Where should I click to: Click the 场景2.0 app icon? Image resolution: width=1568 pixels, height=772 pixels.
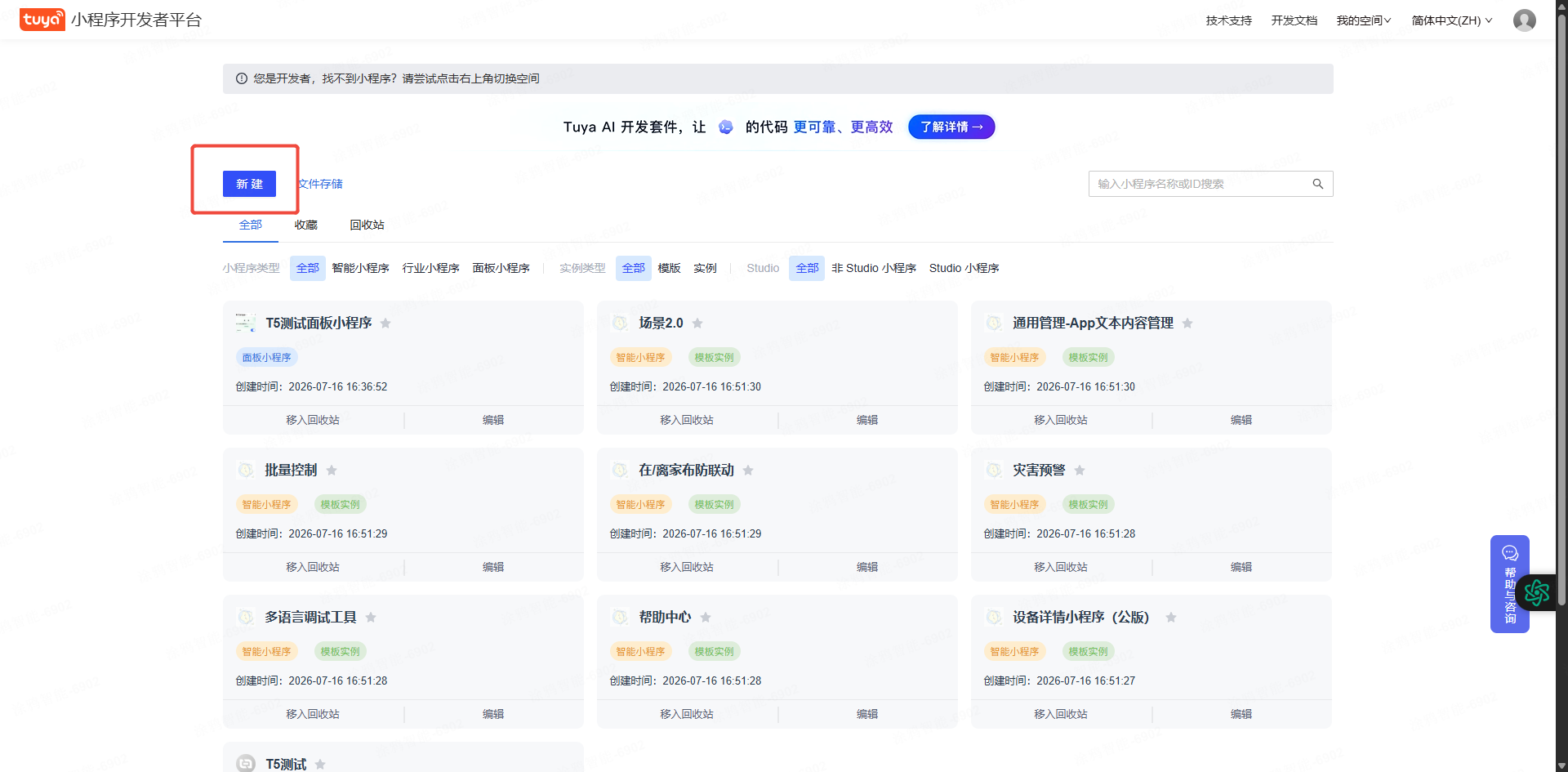pyautogui.click(x=620, y=323)
